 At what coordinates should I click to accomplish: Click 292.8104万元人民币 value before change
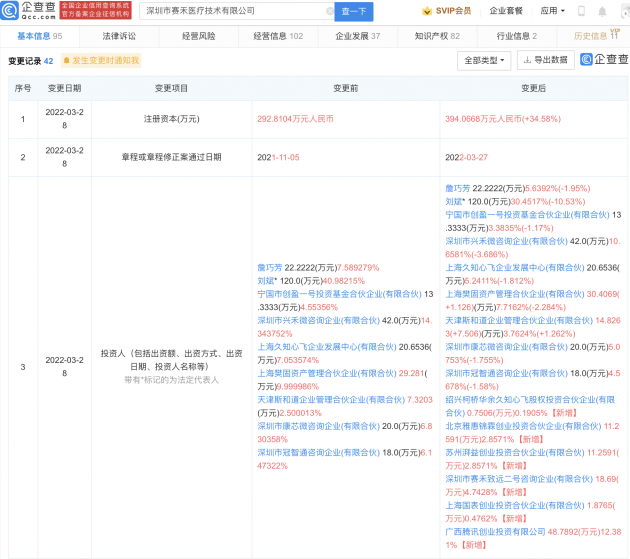tap(295, 119)
